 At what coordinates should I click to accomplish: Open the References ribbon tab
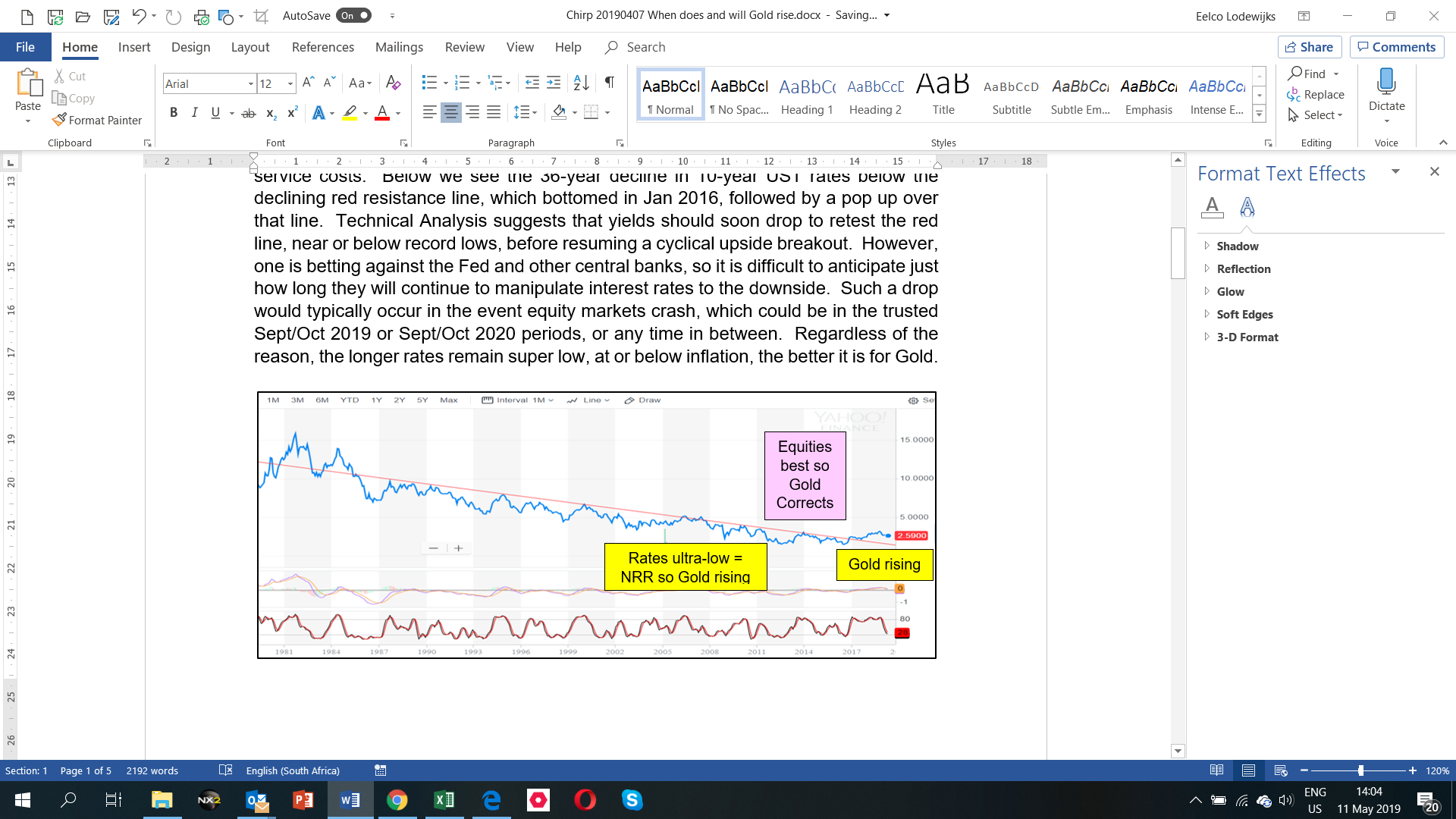(x=322, y=47)
